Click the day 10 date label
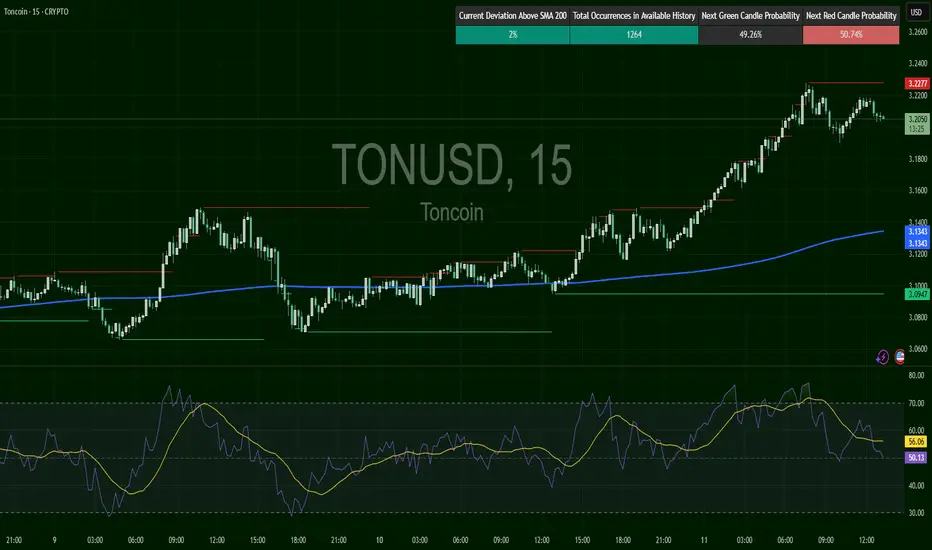 (379, 540)
